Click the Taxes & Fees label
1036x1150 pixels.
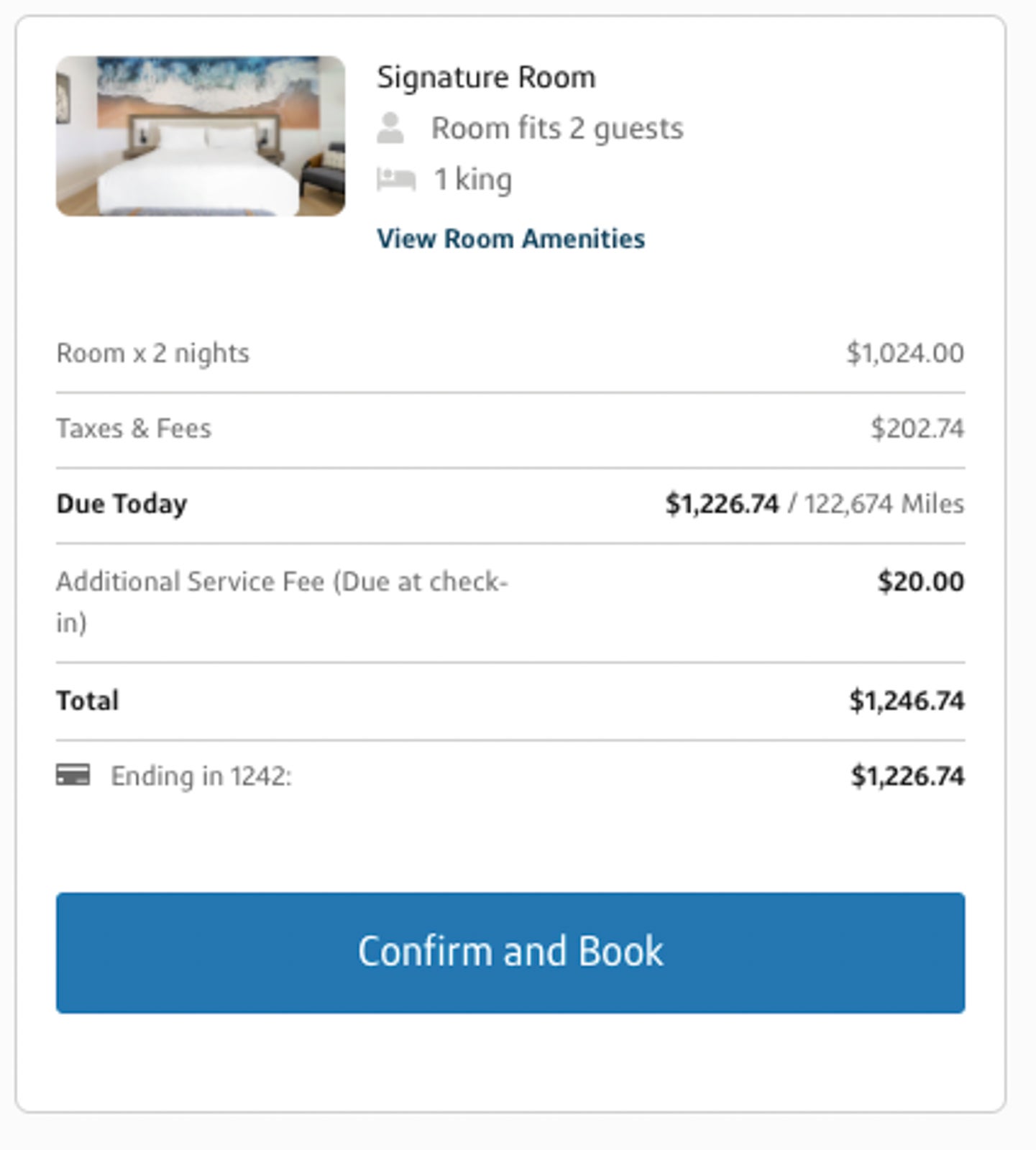point(134,428)
